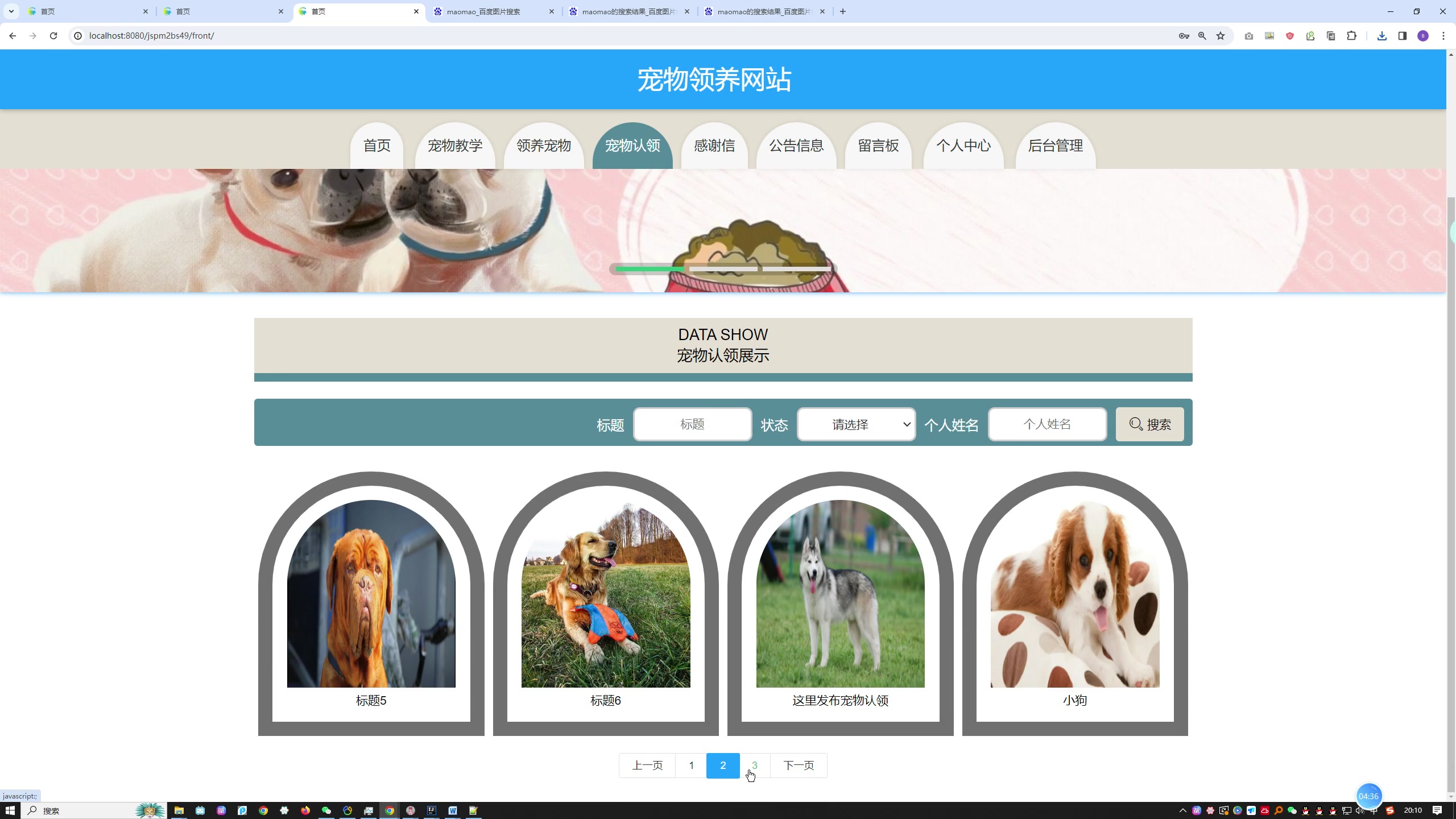This screenshot has height=819, width=1456.
Task: Expand the 状态 请选择 dropdown
Action: tap(856, 424)
